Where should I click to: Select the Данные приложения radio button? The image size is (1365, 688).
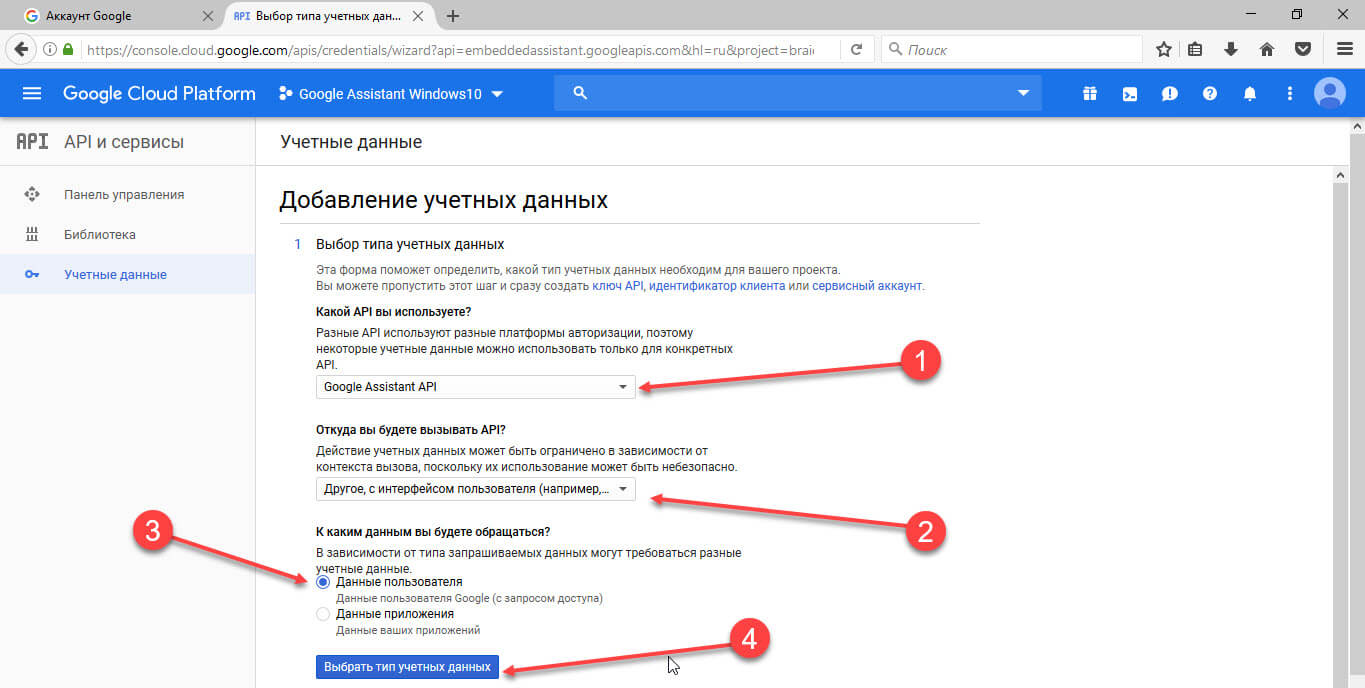pyautogui.click(x=322, y=614)
